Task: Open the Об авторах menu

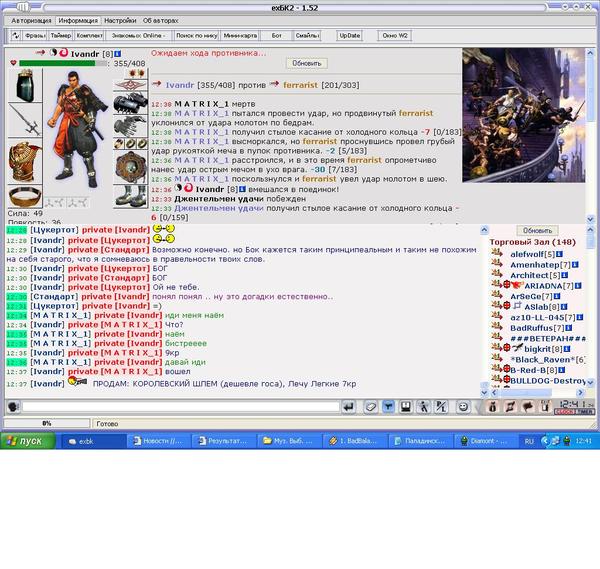Action: [160, 21]
